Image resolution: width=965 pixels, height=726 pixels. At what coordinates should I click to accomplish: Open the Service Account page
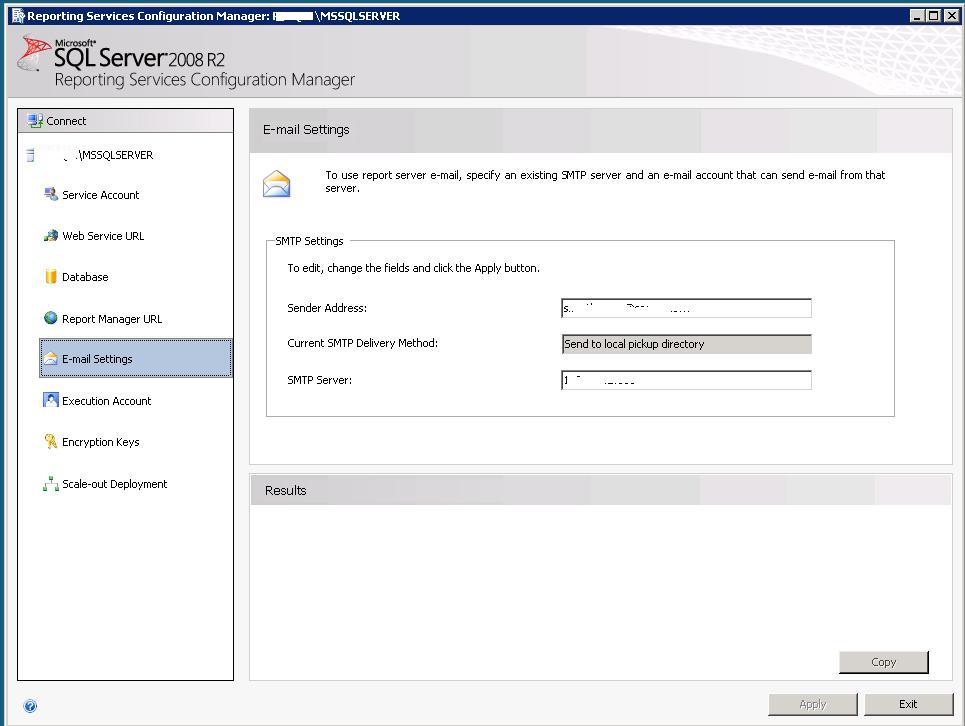(100, 195)
